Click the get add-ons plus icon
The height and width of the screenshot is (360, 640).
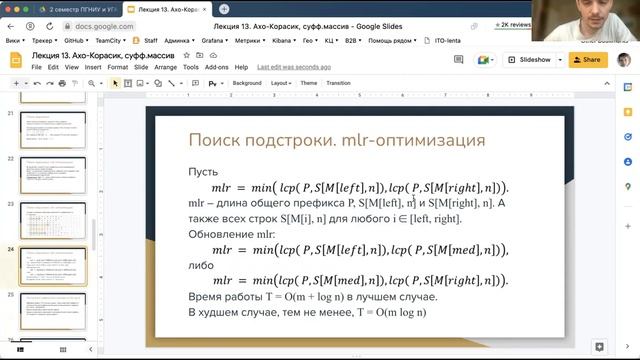coord(628,226)
